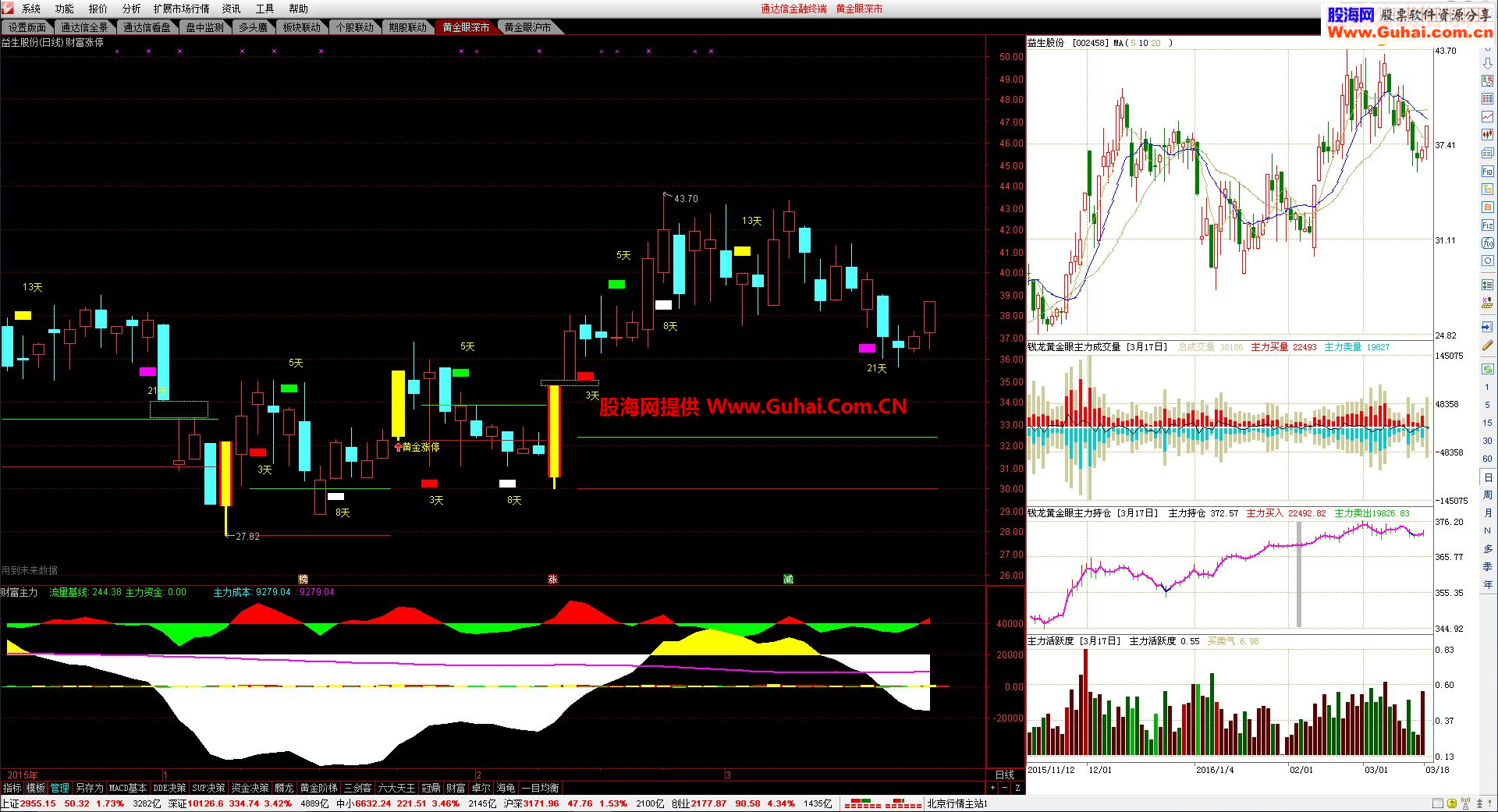This screenshot has width=1498, height=812.
Task: Click the Fi2 icon in right sidebar
Action: click(x=1487, y=225)
